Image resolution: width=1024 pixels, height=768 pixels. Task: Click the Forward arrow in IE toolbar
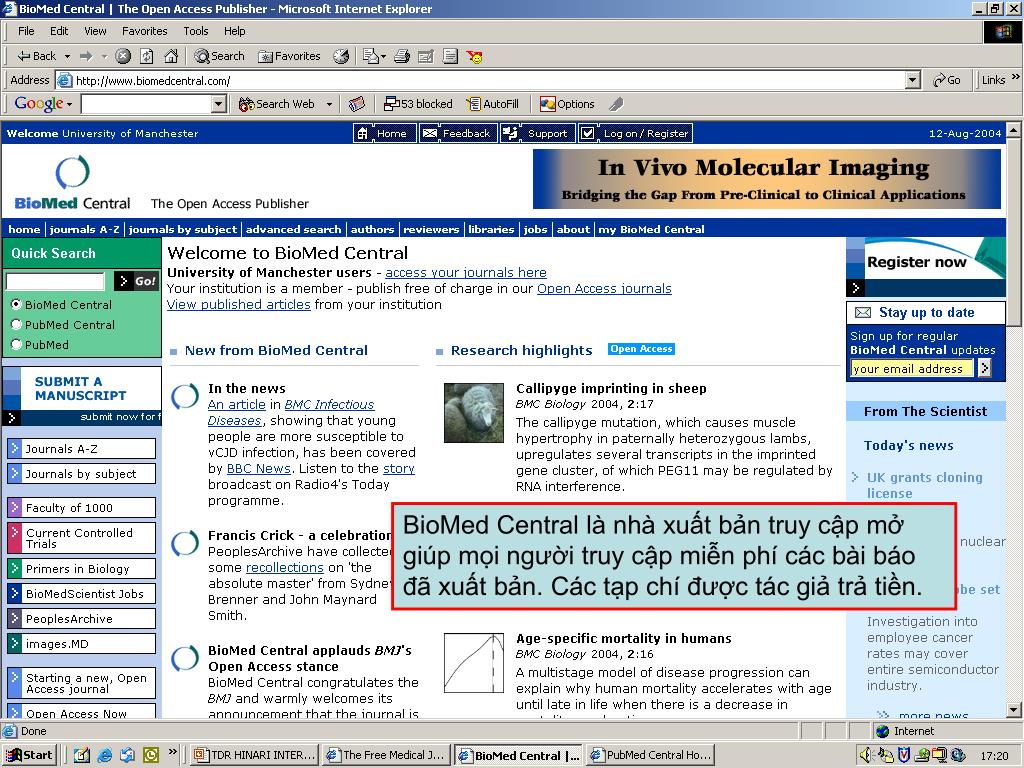86,56
